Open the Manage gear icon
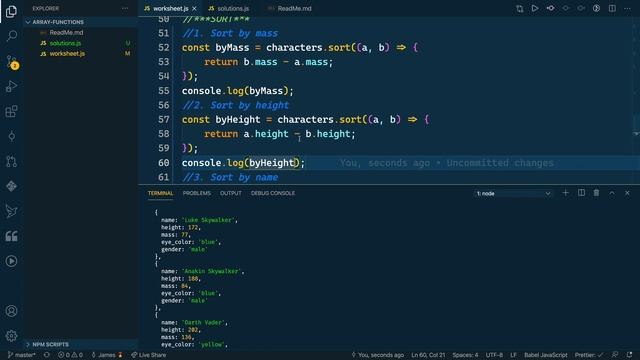Screen dimensions: 640x360 11,336
